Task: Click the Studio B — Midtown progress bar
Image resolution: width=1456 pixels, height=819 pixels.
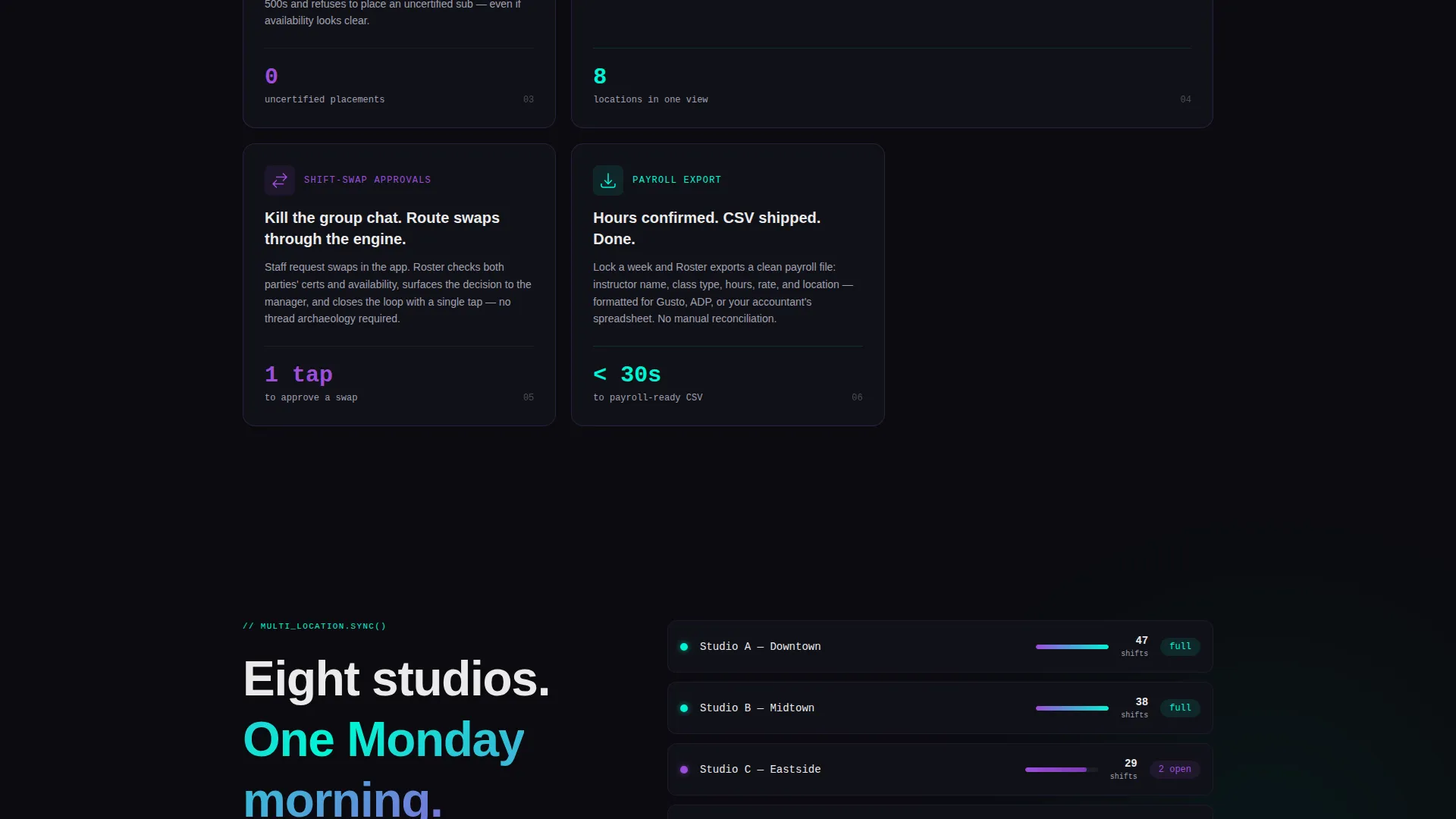Action: click(x=1072, y=708)
